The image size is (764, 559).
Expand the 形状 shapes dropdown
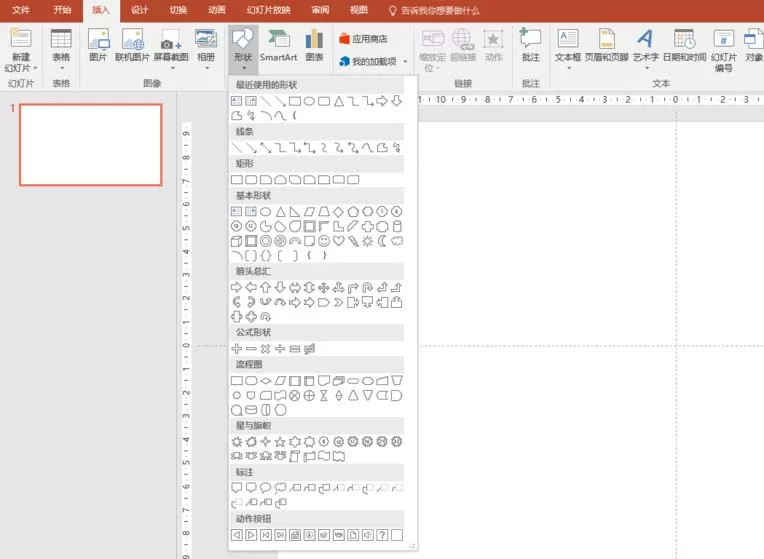coord(243,49)
